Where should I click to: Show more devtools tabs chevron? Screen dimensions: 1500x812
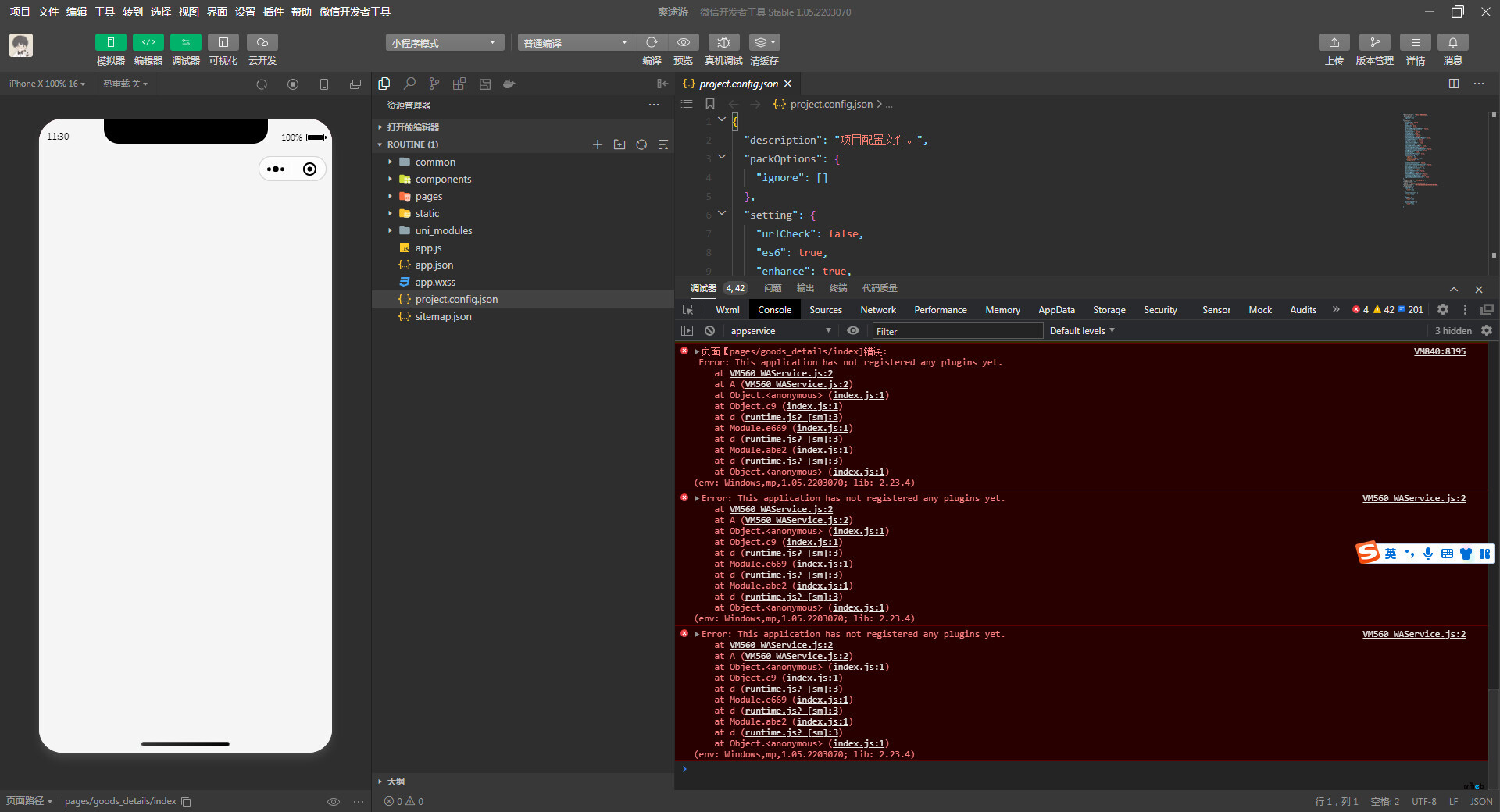point(1336,310)
